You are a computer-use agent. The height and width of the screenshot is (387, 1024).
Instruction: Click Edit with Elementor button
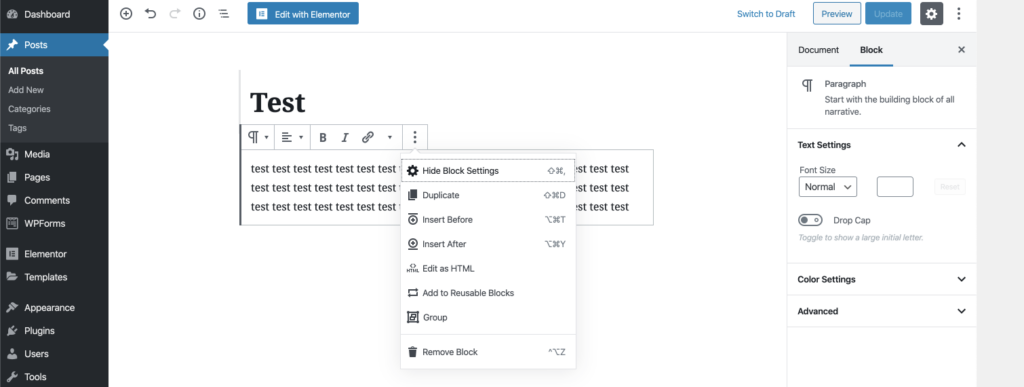point(303,14)
